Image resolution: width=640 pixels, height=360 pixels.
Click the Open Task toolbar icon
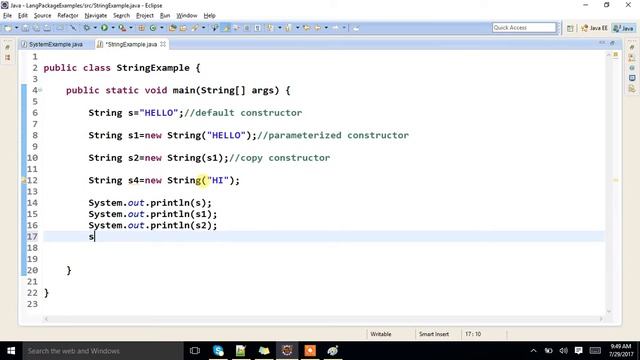click(183, 28)
